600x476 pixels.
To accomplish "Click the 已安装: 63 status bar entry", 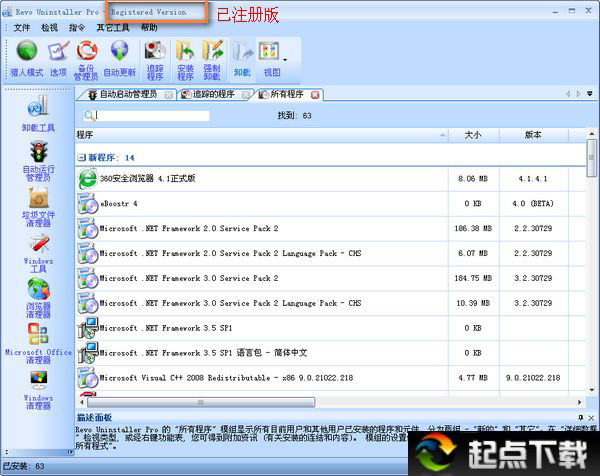I will coord(24,466).
